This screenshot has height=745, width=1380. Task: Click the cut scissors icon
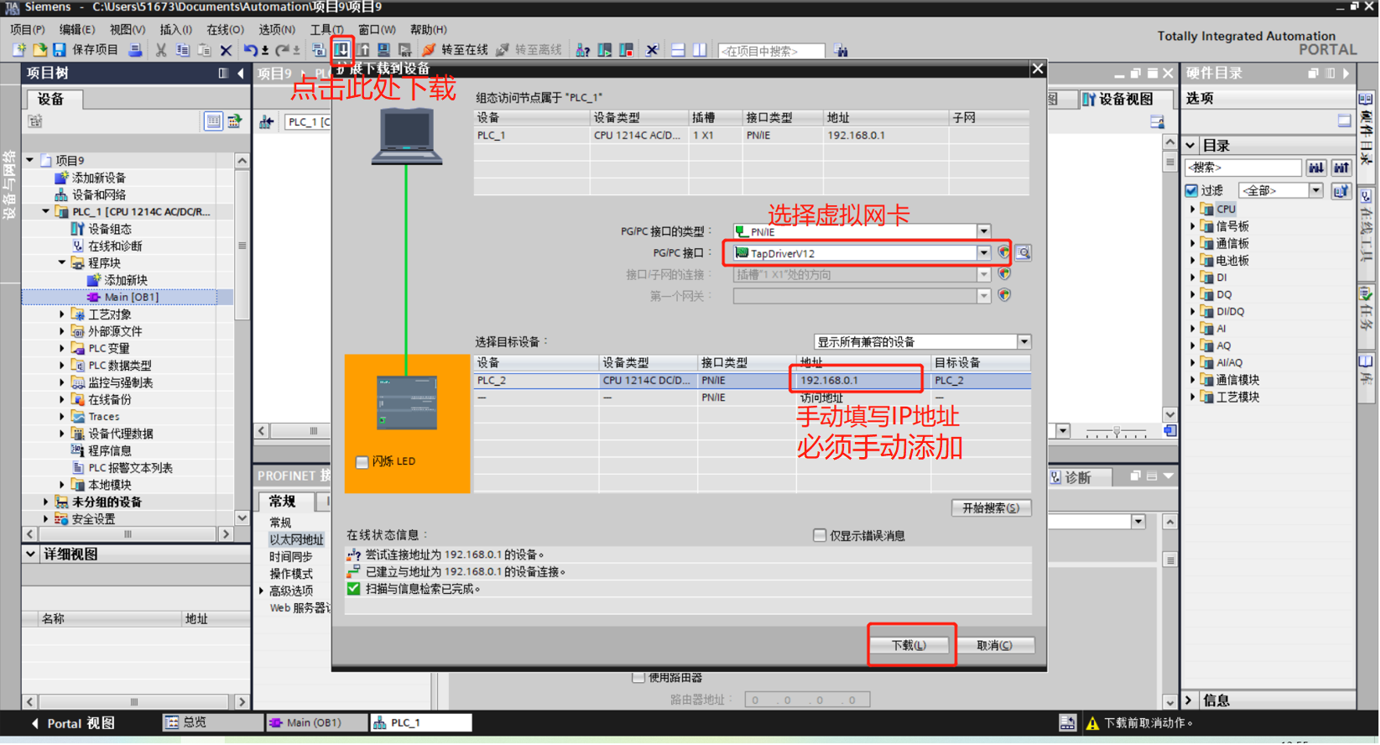point(160,50)
